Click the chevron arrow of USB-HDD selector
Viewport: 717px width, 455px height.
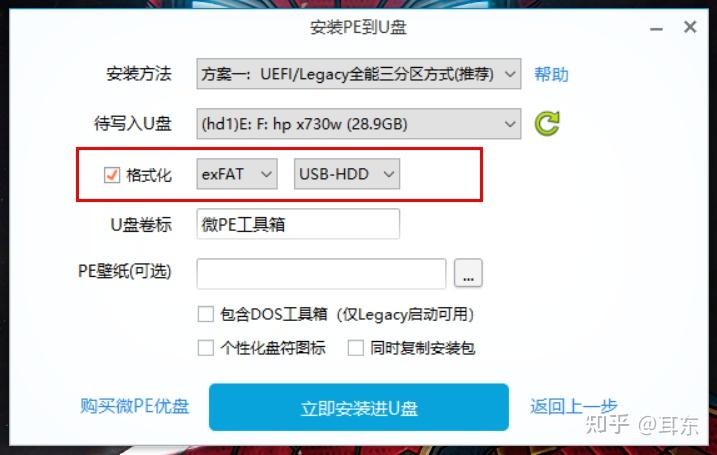pos(389,174)
